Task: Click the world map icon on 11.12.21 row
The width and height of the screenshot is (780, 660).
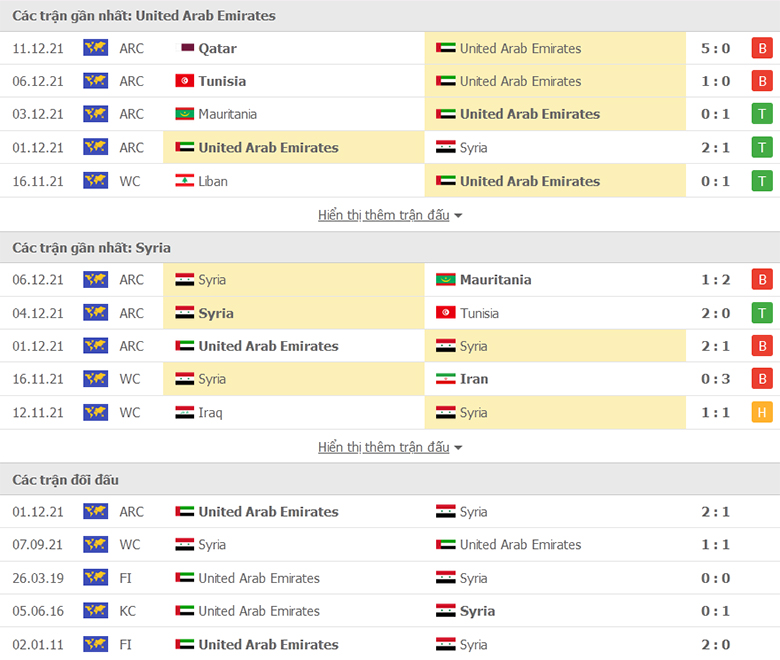Action: pos(96,48)
